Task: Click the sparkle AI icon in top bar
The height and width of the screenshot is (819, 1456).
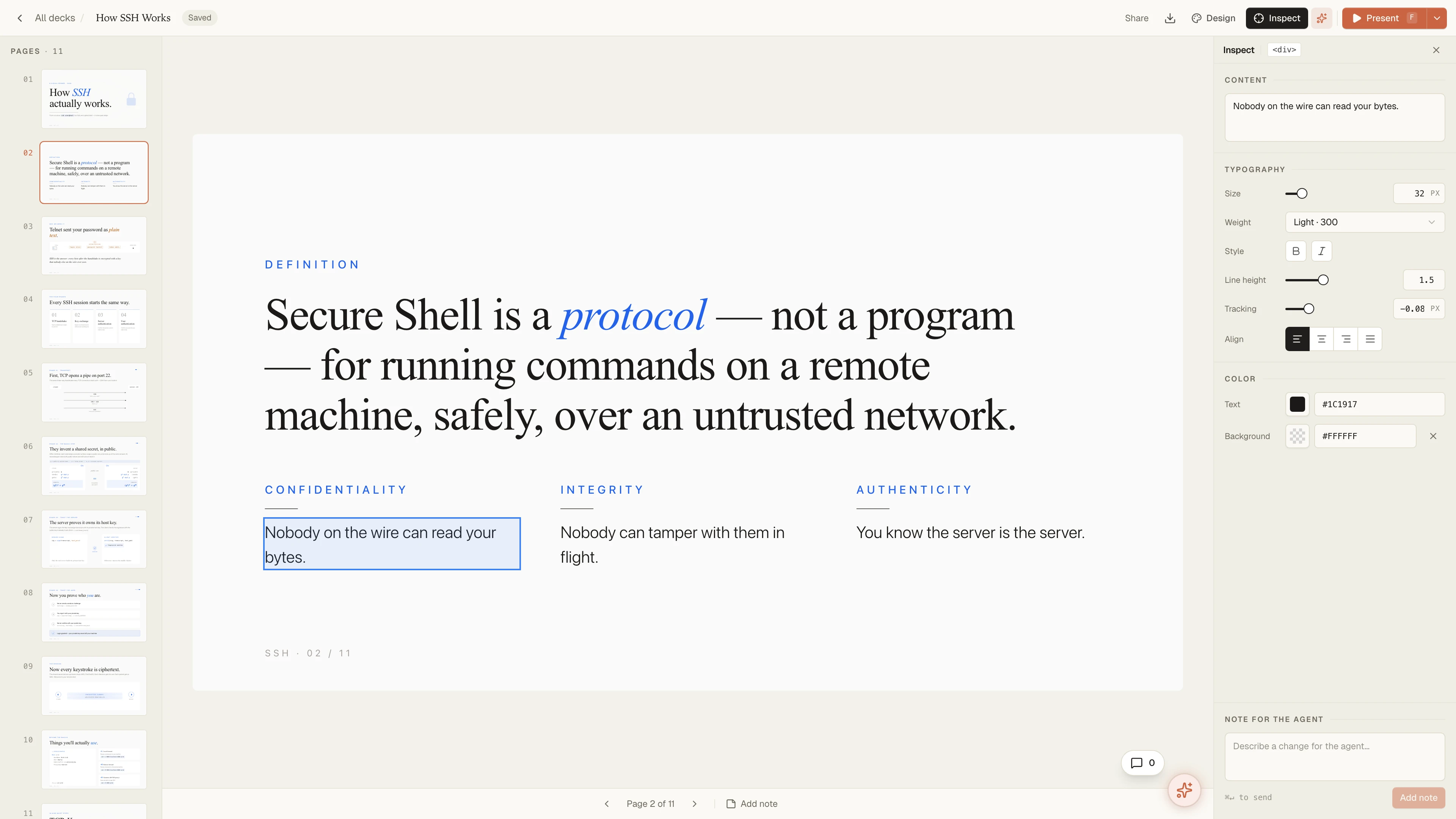Action: coord(1321,18)
